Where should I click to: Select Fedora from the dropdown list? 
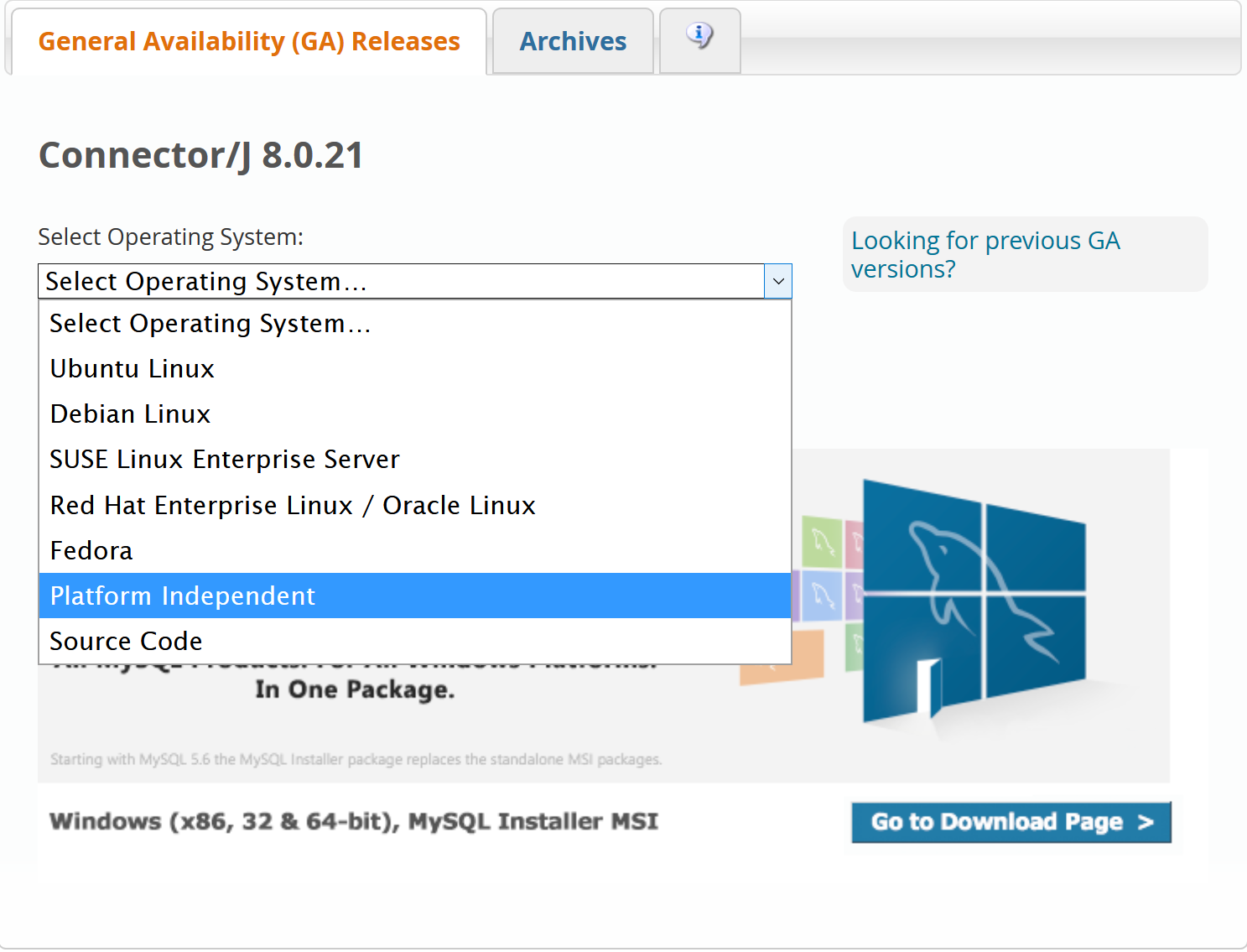[x=415, y=551]
